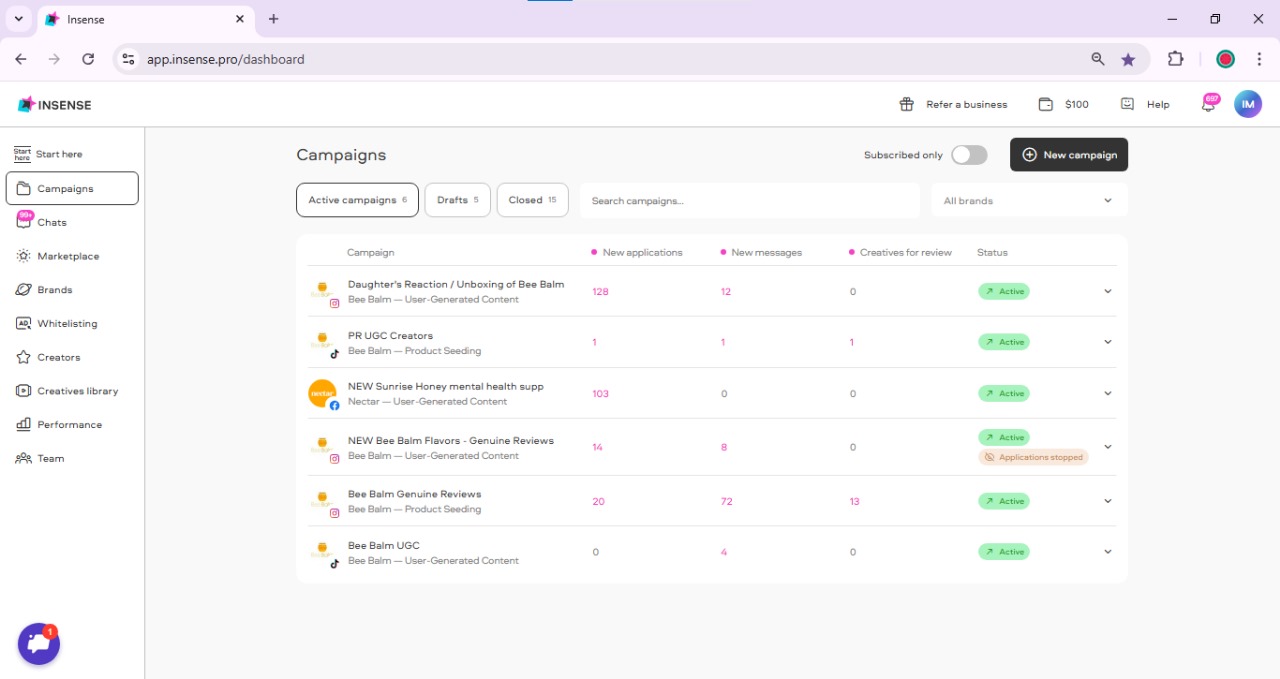Expand the Daughter's Reaction campaign row

coord(1107,291)
